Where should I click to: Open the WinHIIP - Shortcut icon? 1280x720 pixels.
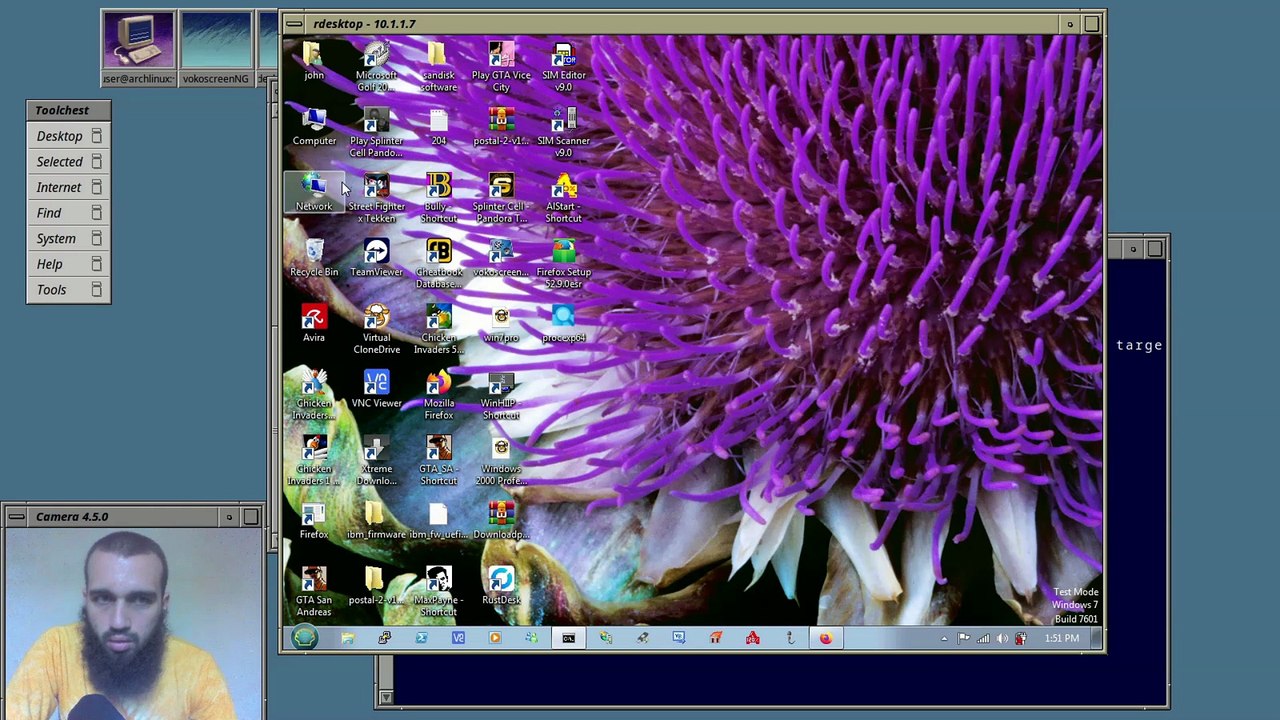tap(501, 396)
